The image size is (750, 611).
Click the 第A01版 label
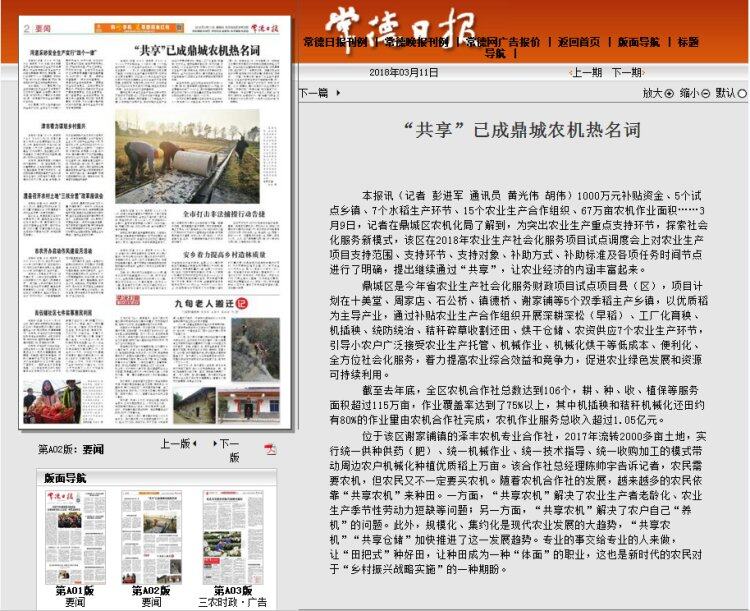point(75,590)
